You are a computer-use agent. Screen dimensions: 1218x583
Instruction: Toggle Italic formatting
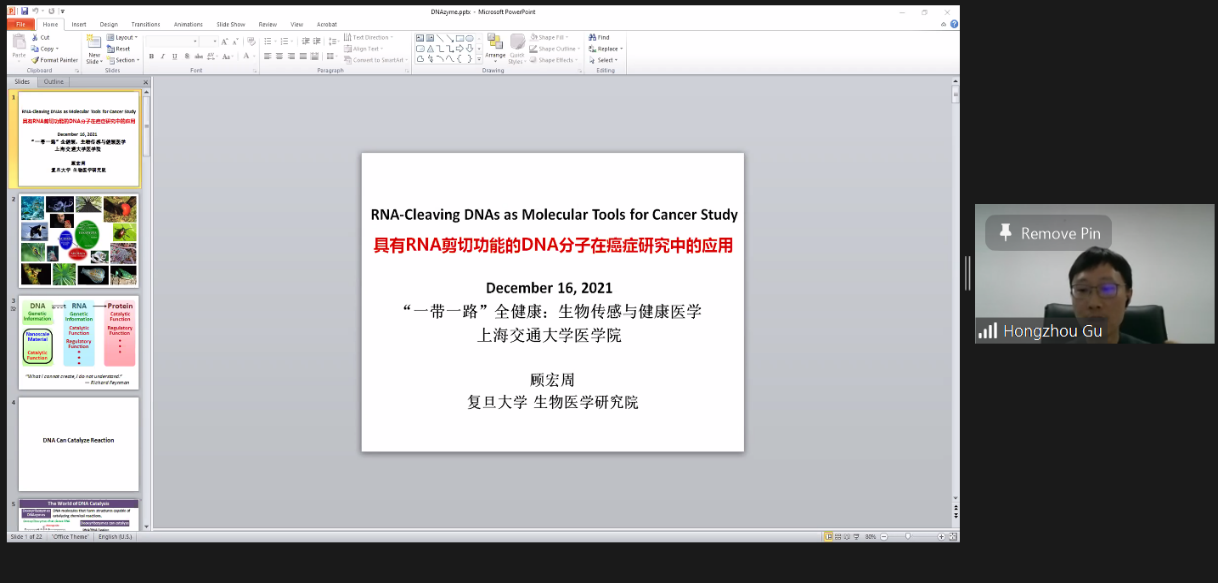tap(163, 56)
